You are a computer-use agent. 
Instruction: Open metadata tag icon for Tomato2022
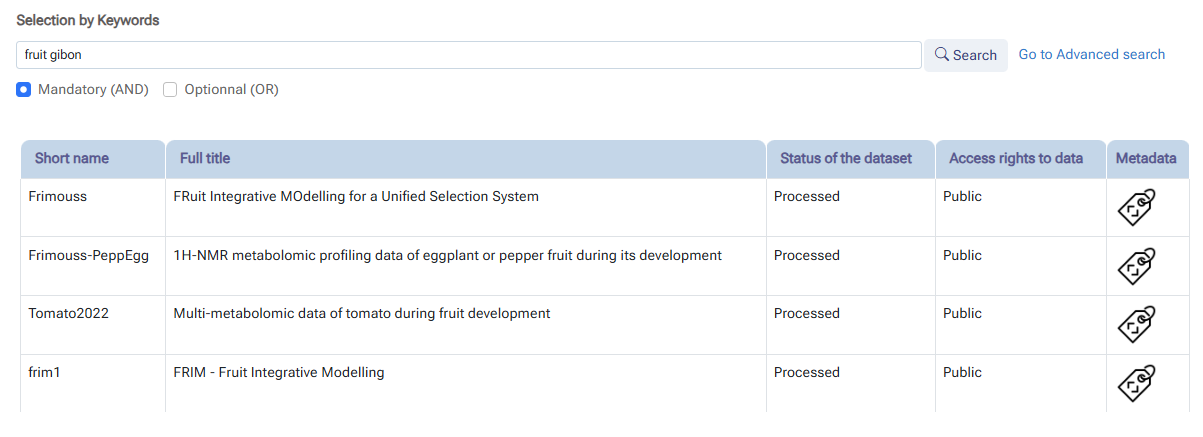1136,325
